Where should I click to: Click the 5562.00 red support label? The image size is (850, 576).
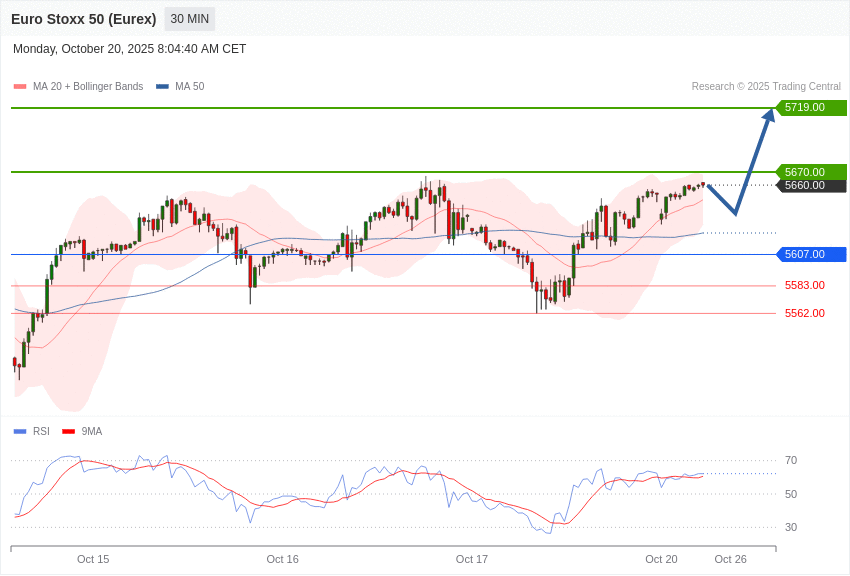(x=804, y=313)
